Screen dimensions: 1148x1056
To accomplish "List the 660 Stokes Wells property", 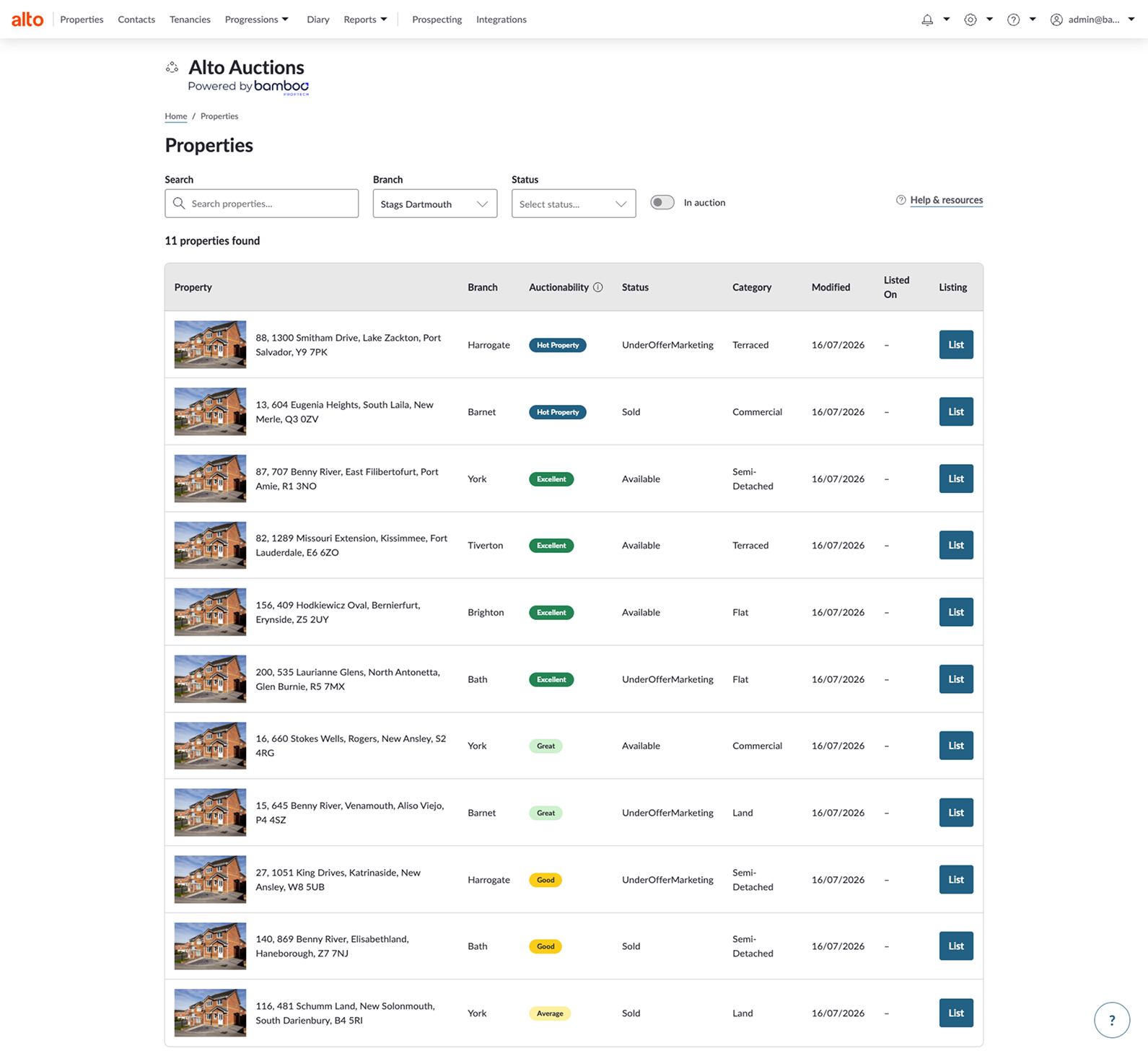I will click(x=956, y=746).
